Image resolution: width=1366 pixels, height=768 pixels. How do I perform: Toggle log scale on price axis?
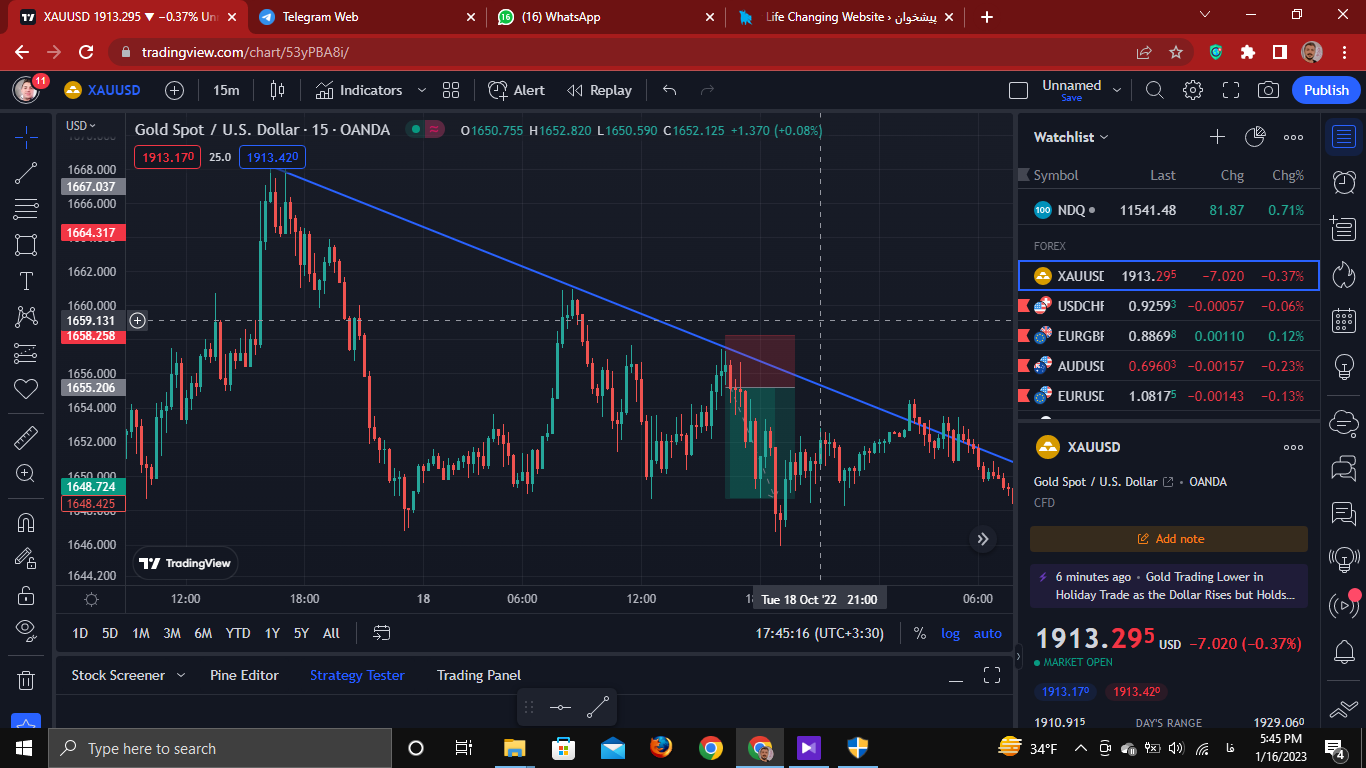tap(950, 633)
